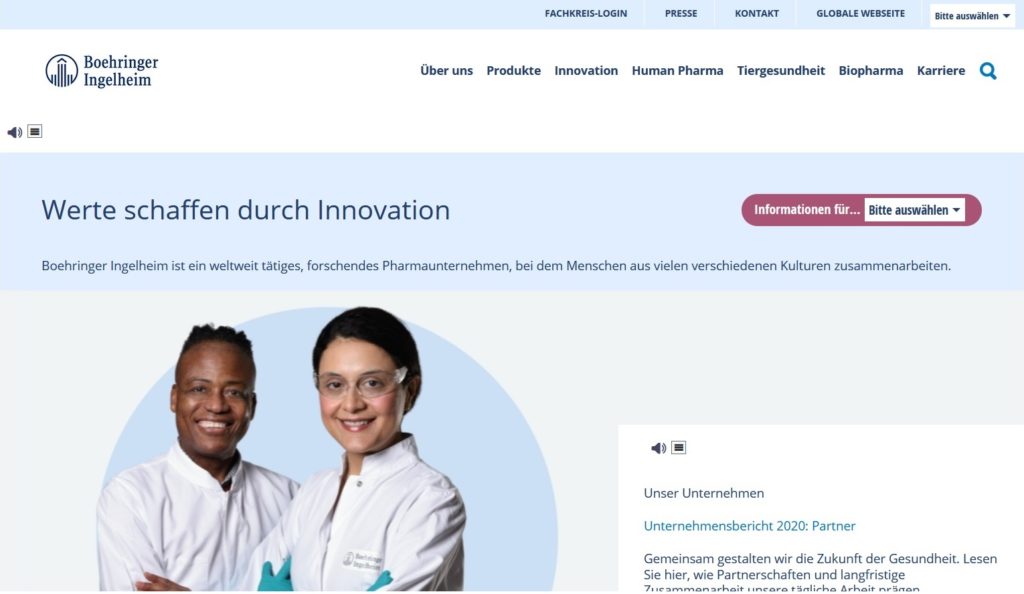
Task: Expand the top-right Bitte auswählen dropdown
Action: click(972, 16)
